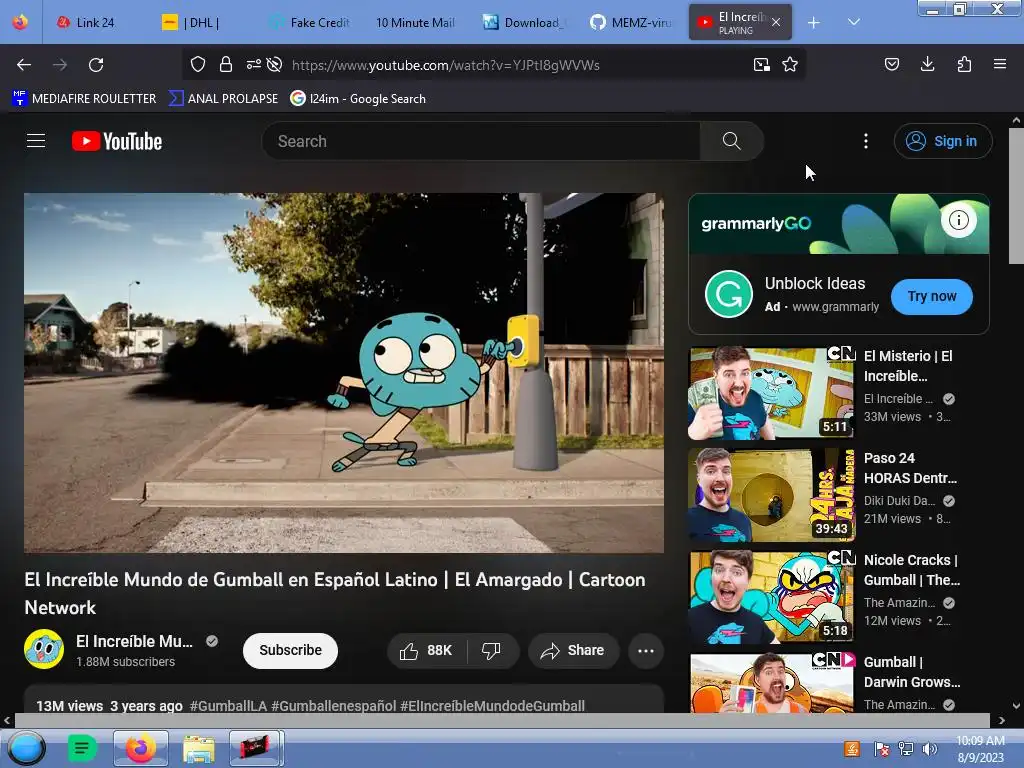
Task: List all tabs dropdown arrow
Action: [854, 22]
